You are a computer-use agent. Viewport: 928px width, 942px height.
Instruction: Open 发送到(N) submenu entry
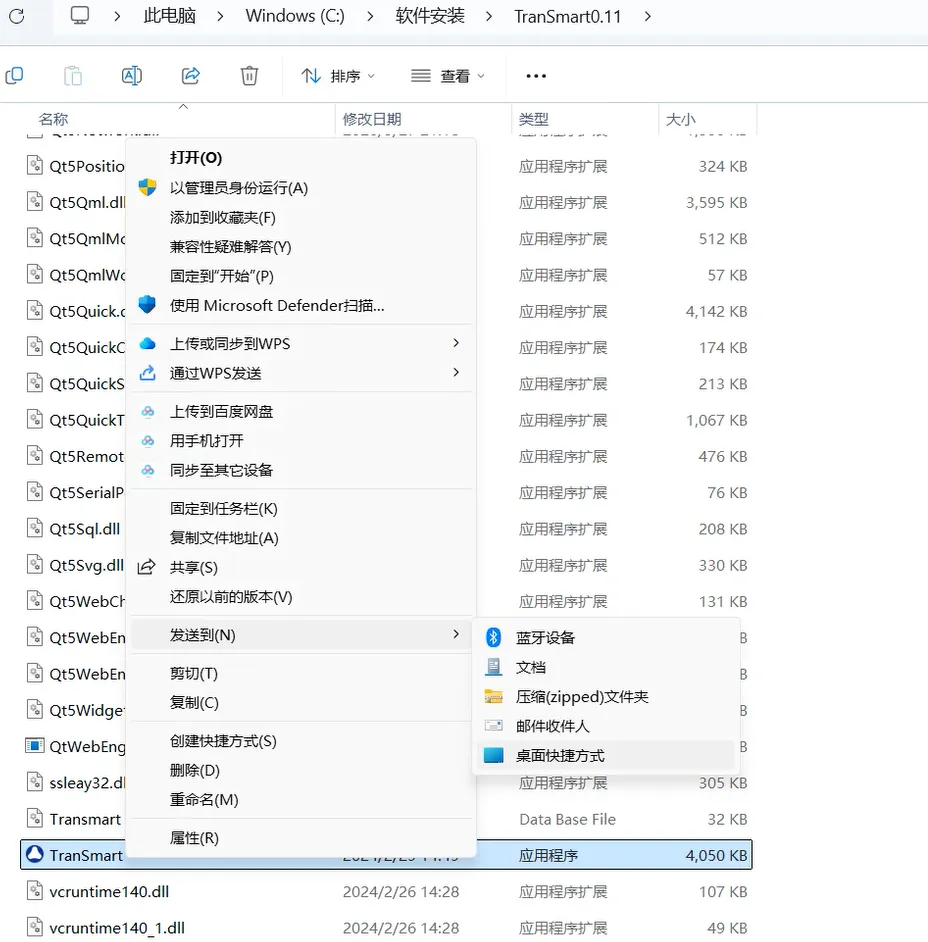pyautogui.click(x=301, y=635)
